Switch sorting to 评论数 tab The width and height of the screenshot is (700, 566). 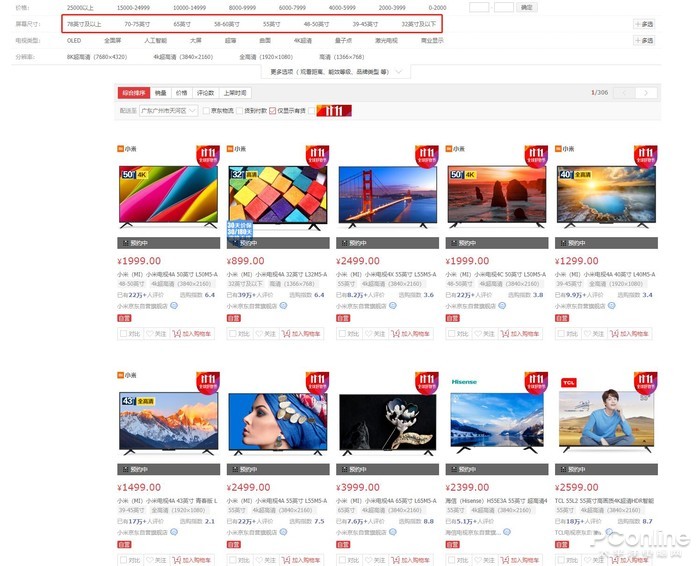pos(205,93)
